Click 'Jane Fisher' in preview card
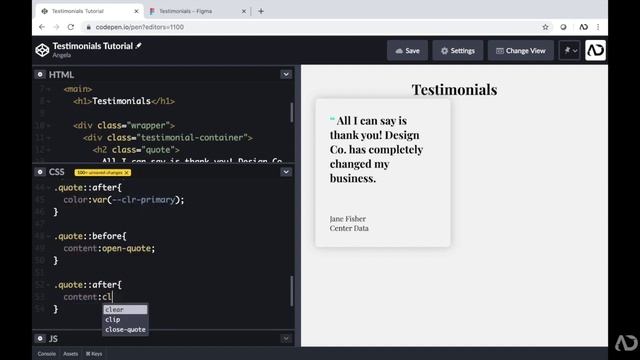This screenshot has width=640, height=360. pos(348,219)
